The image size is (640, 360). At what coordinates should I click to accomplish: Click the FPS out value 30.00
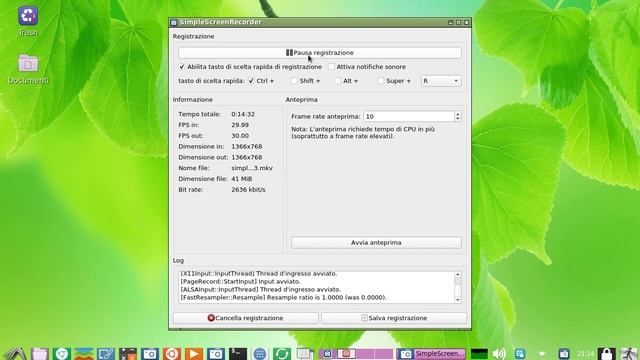[240, 136]
